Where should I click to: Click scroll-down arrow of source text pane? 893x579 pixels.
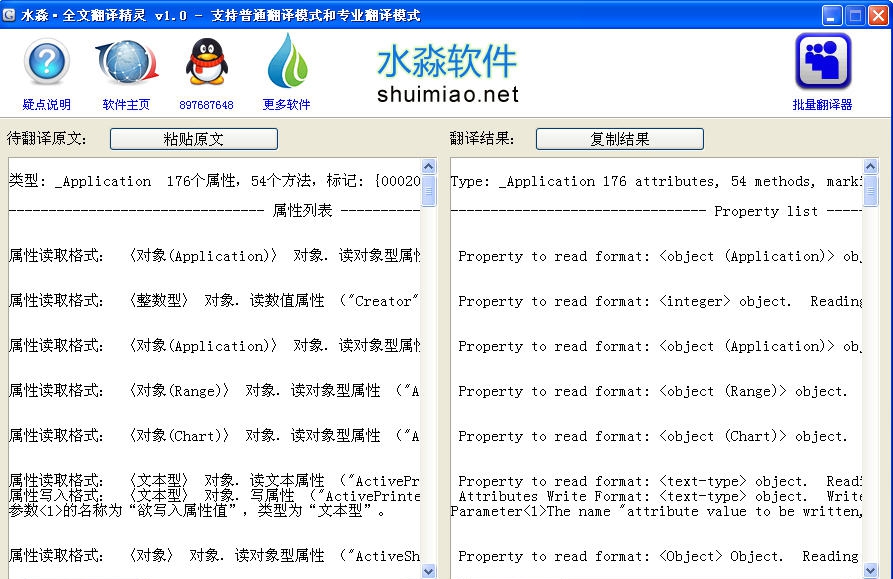coord(429,570)
